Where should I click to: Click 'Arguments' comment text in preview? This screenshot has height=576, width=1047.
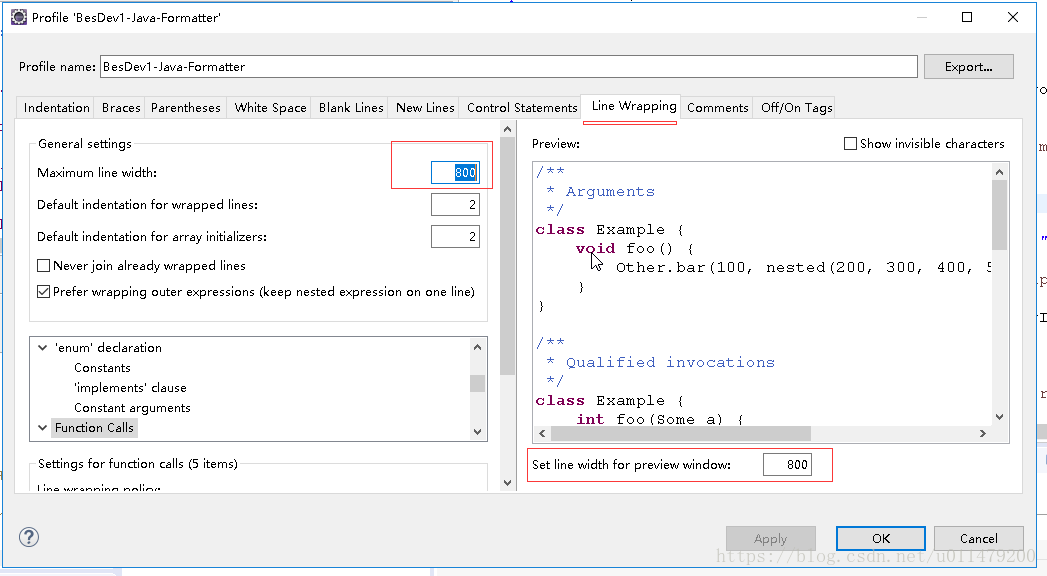[610, 192]
